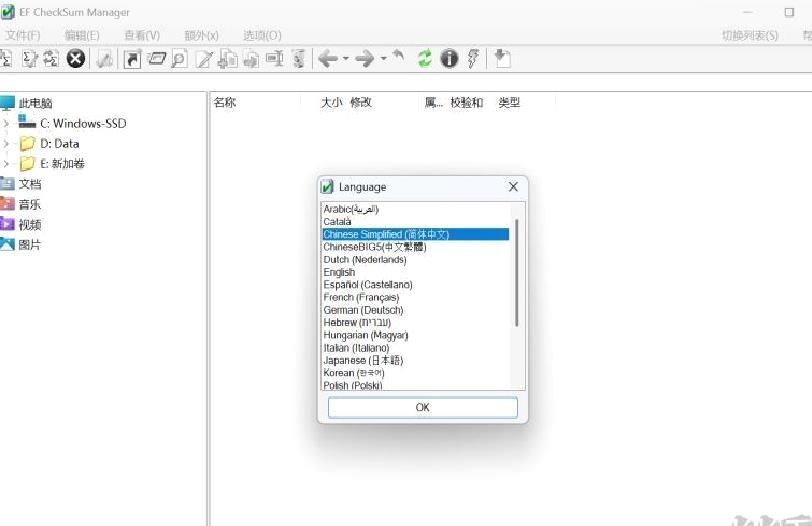Image resolution: width=812 pixels, height=526 pixels.
Task: Go back with the left arrow icon
Action: point(328,59)
